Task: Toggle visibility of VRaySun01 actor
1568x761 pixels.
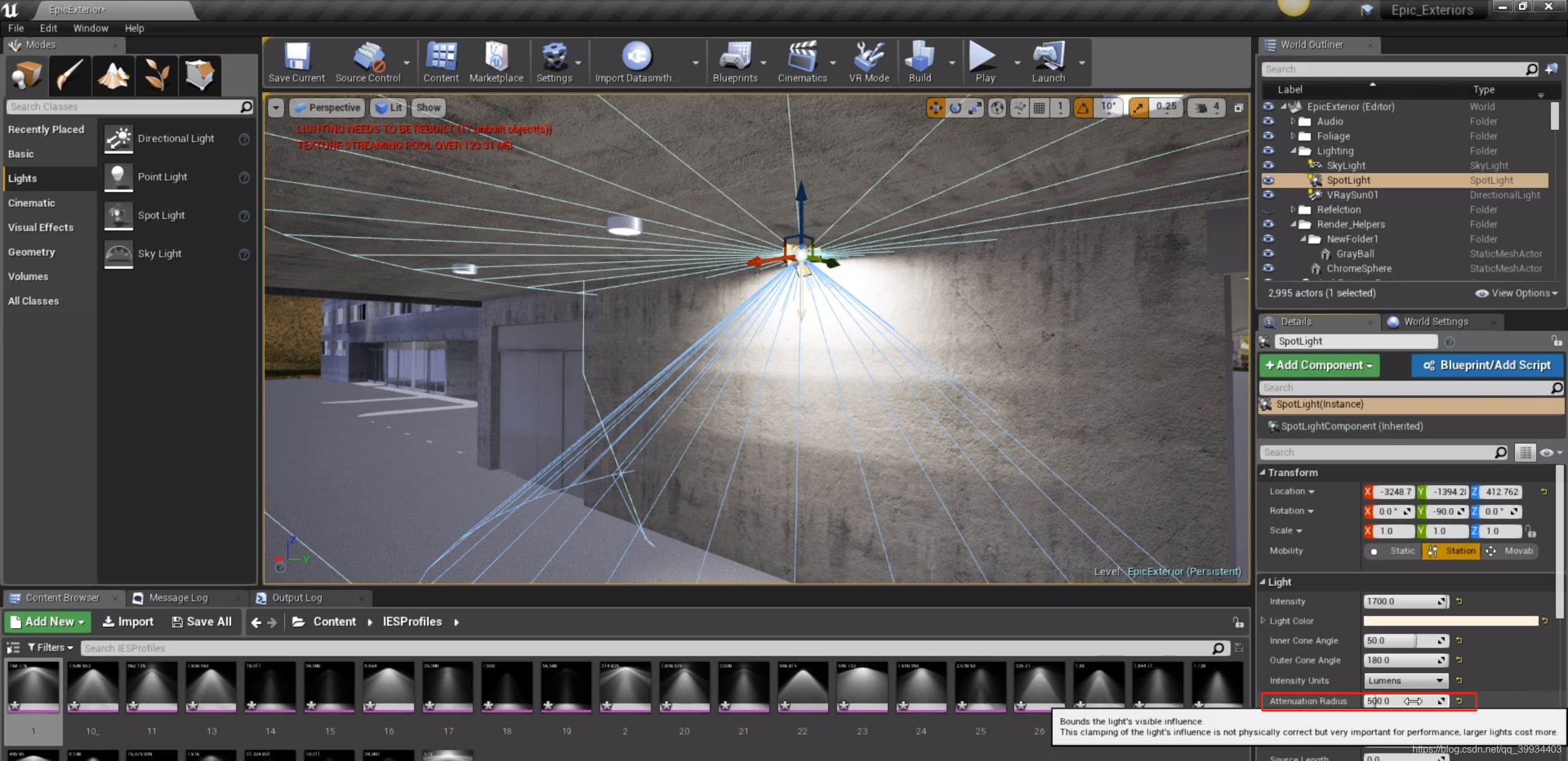Action: point(1268,195)
